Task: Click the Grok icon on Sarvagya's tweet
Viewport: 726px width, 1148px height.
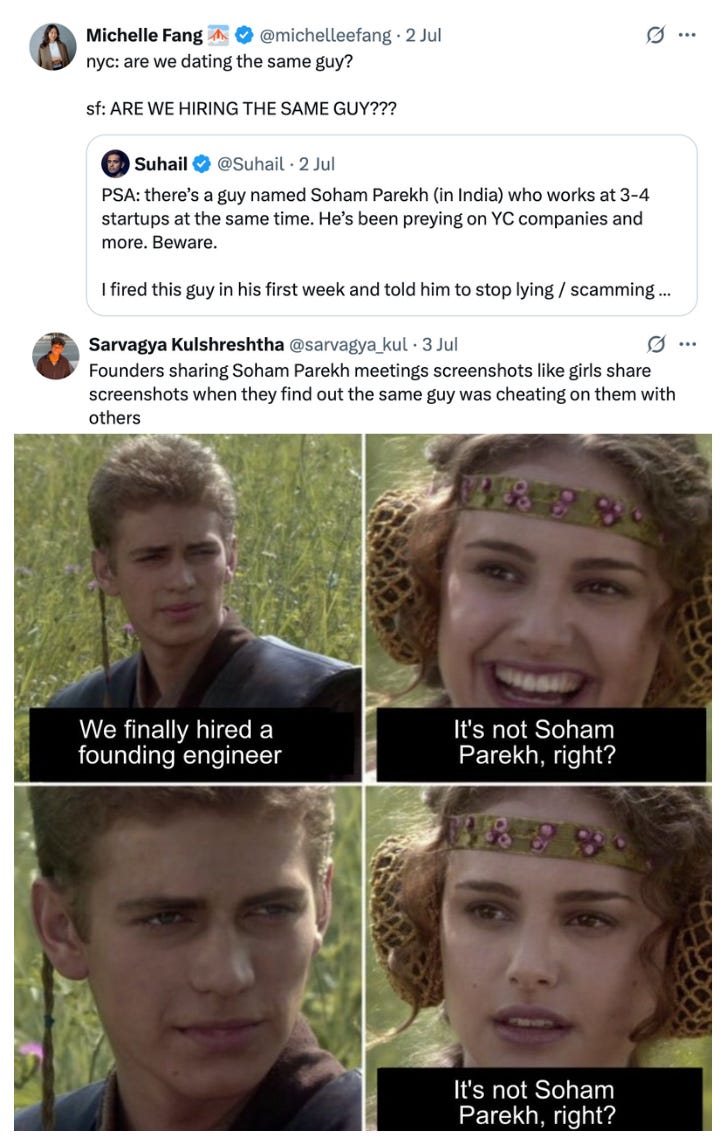Action: point(656,343)
